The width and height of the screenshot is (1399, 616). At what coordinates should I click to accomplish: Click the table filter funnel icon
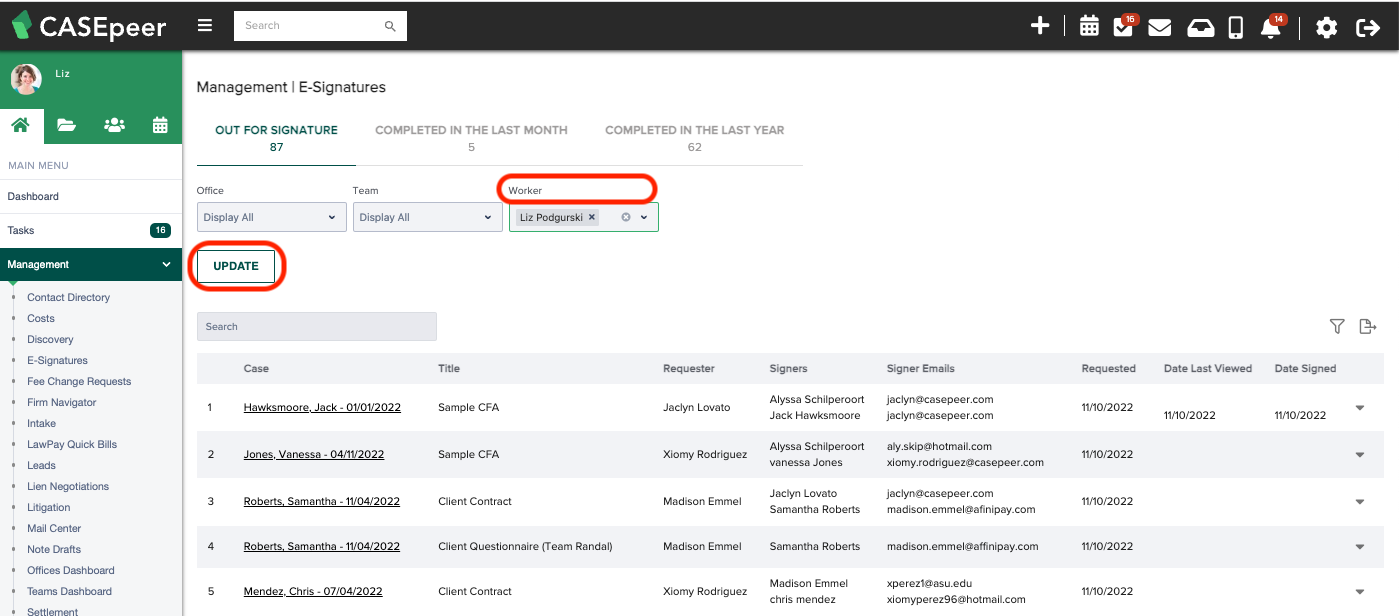1337,326
